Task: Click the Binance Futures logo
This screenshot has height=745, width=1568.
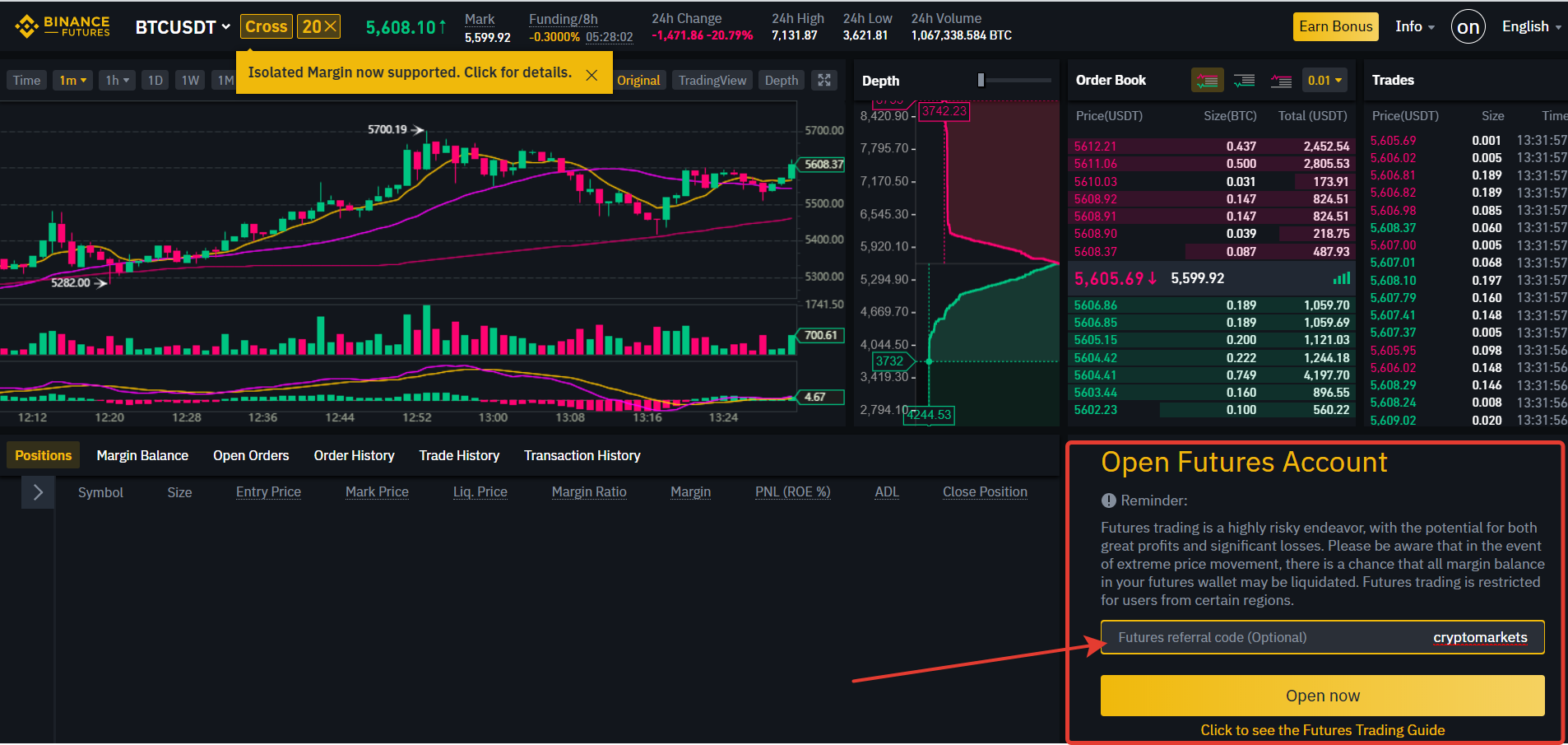Action: click(63, 26)
